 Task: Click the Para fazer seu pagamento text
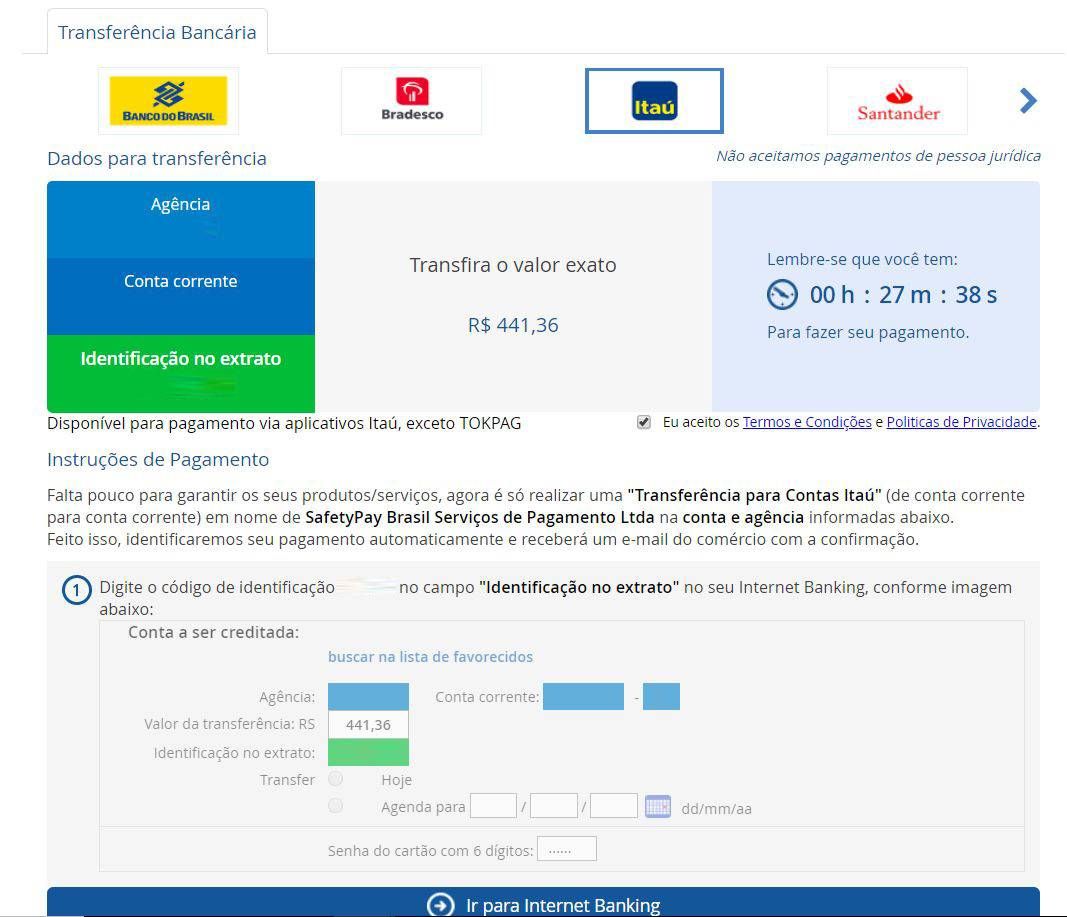(x=868, y=332)
